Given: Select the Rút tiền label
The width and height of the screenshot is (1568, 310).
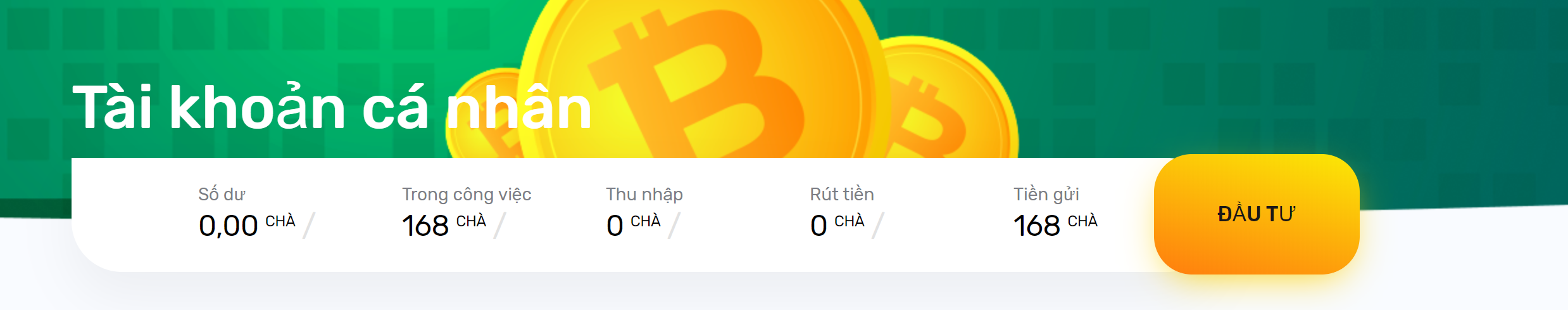Looking at the screenshot, I should point(842,194).
